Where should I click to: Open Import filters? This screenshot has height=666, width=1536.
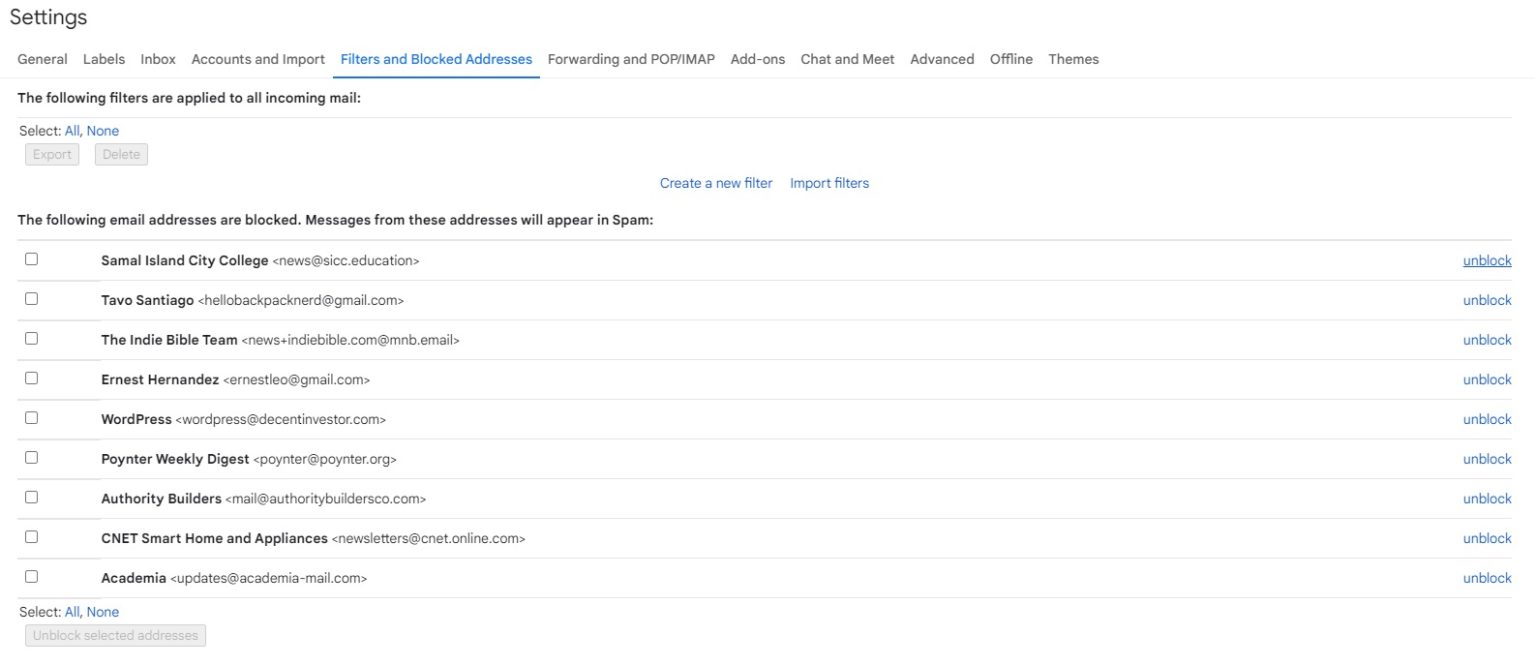pyautogui.click(x=829, y=182)
